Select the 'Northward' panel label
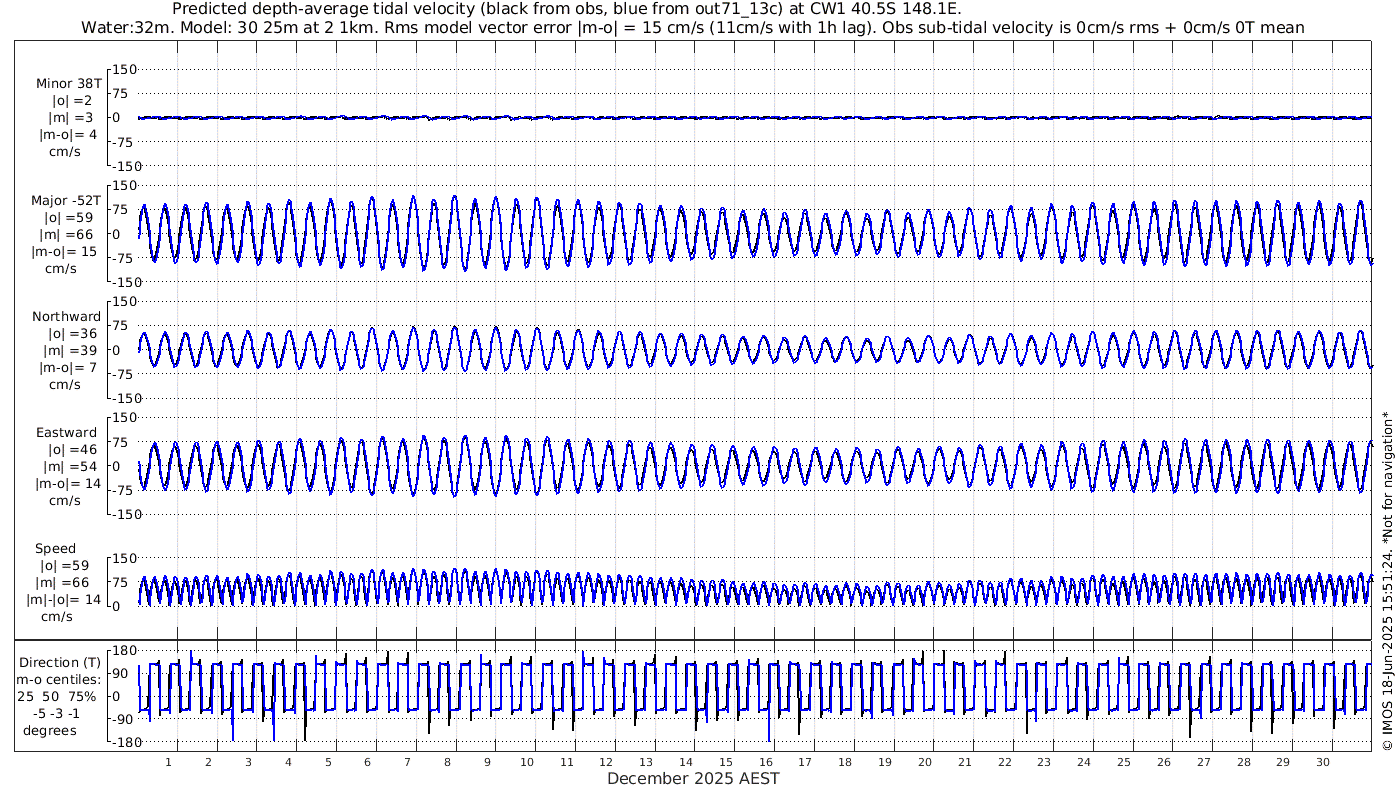This screenshot has width=1400, height=800. click(x=66, y=317)
